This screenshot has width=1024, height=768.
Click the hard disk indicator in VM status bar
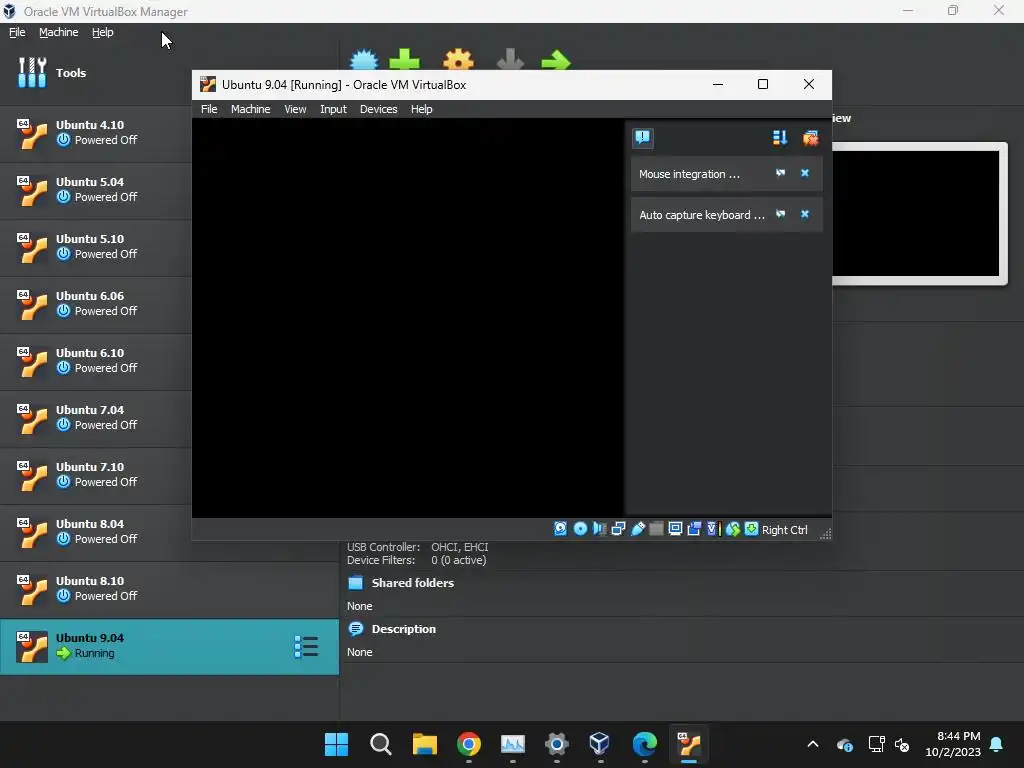click(x=560, y=529)
